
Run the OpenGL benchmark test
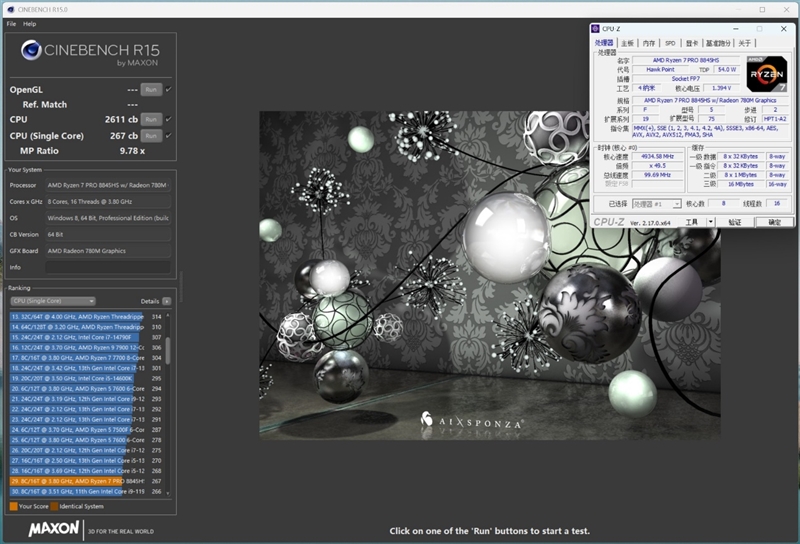(x=150, y=89)
